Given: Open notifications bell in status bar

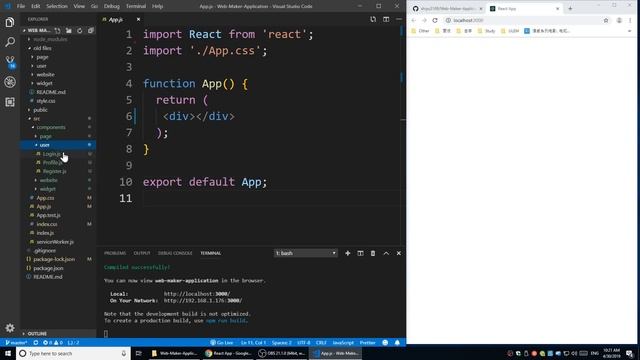Looking at the screenshot, I should [x=397, y=342].
